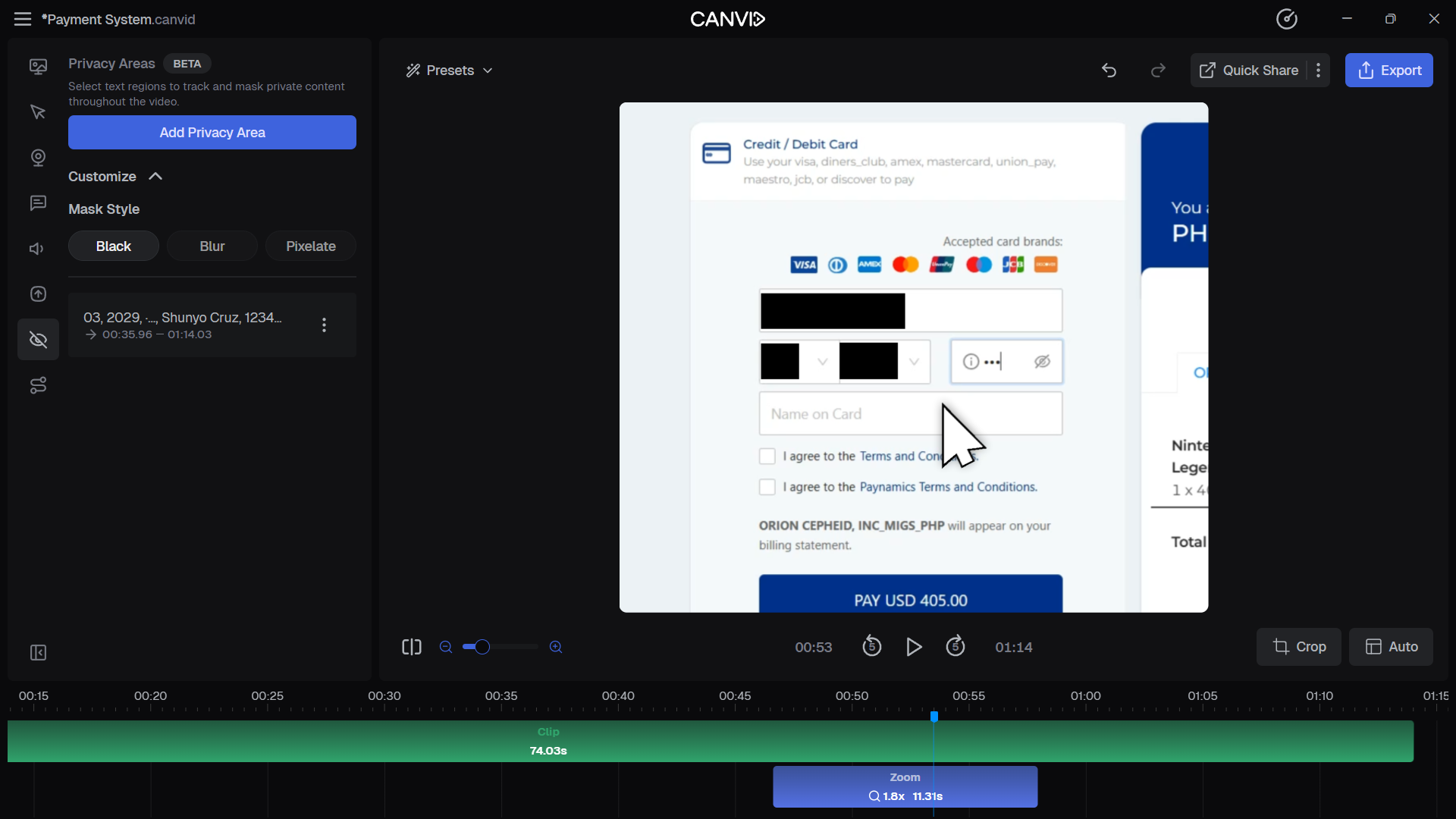Click the Export button
This screenshot has width=1456, height=819.
[1389, 71]
